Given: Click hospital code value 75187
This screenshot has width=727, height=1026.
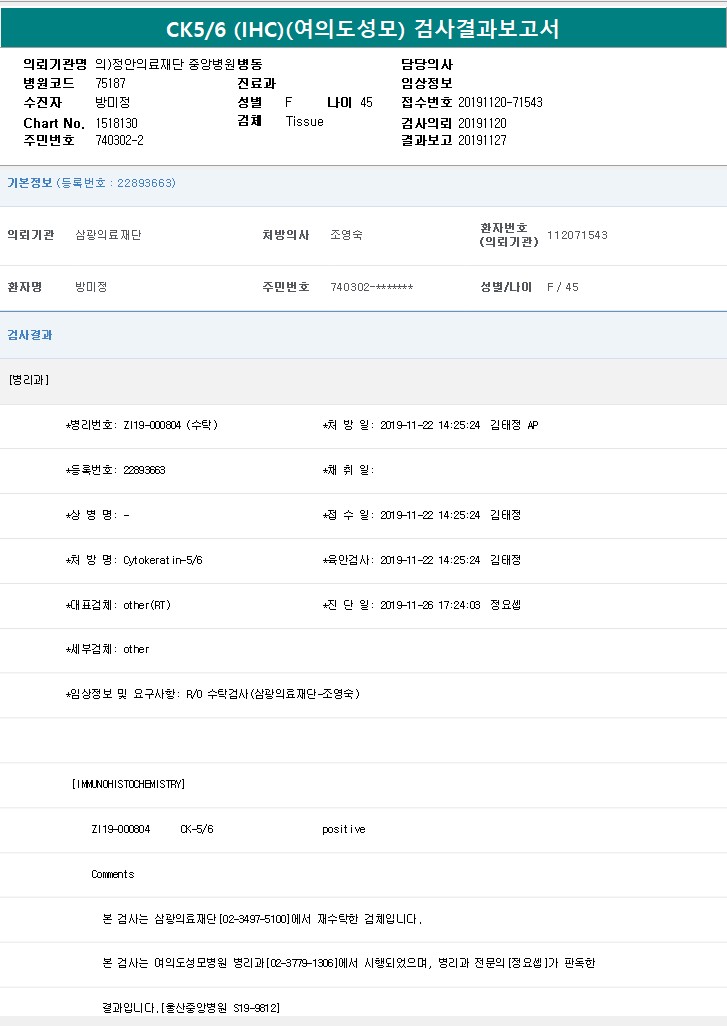Looking at the screenshot, I should pyautogui.click(x=110, y=84).
